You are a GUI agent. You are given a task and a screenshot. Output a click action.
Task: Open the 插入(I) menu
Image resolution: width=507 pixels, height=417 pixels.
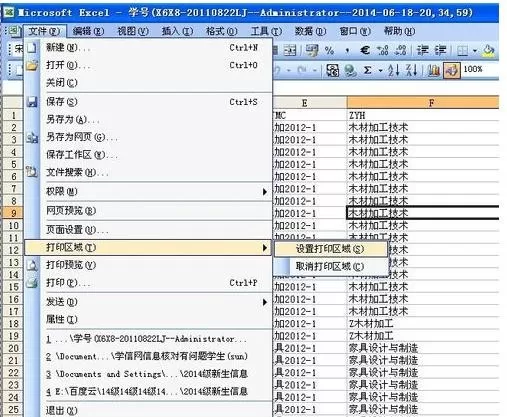pos(177,31)
